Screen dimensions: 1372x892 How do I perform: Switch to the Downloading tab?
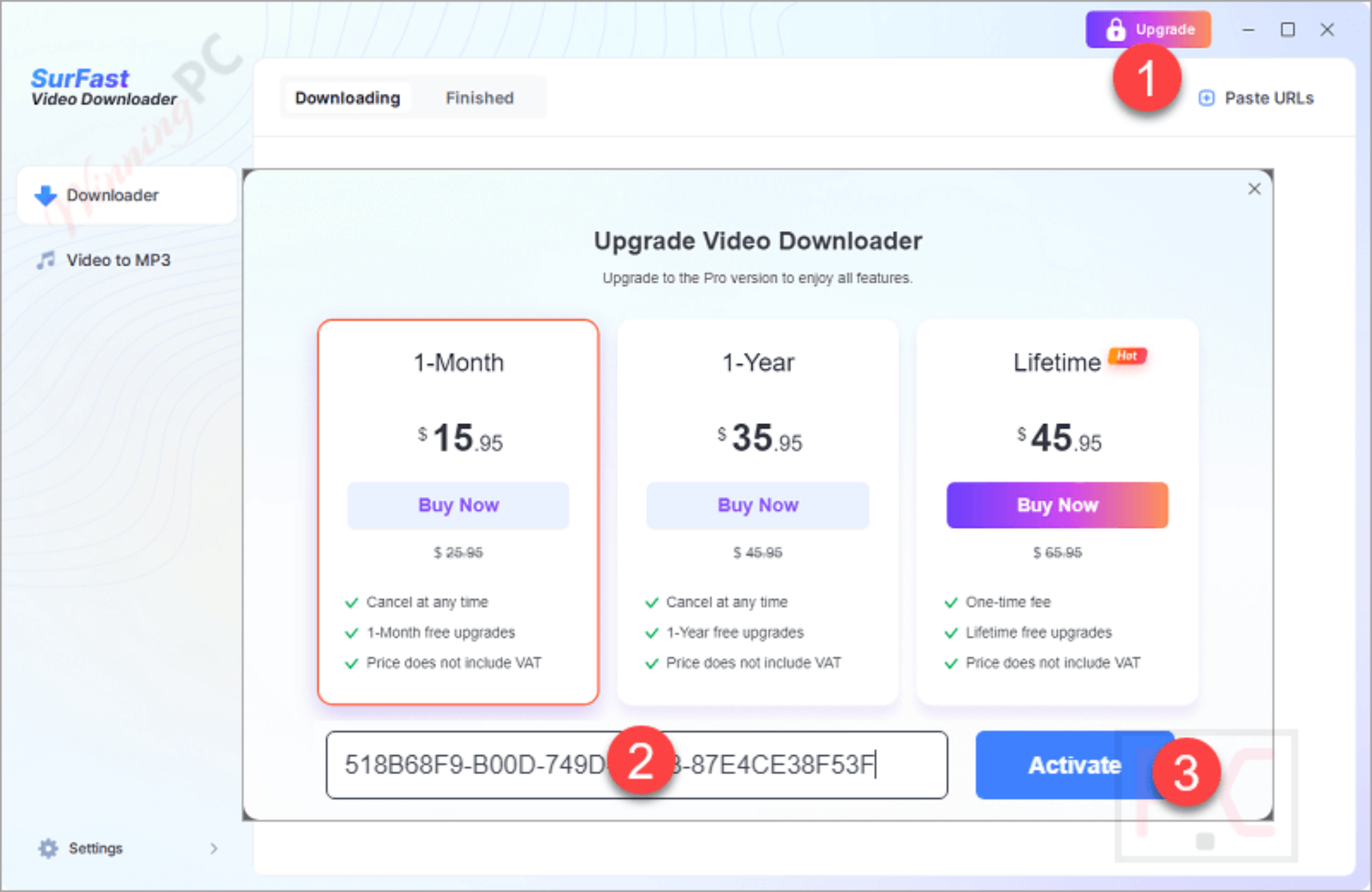(x=348, y=98)
